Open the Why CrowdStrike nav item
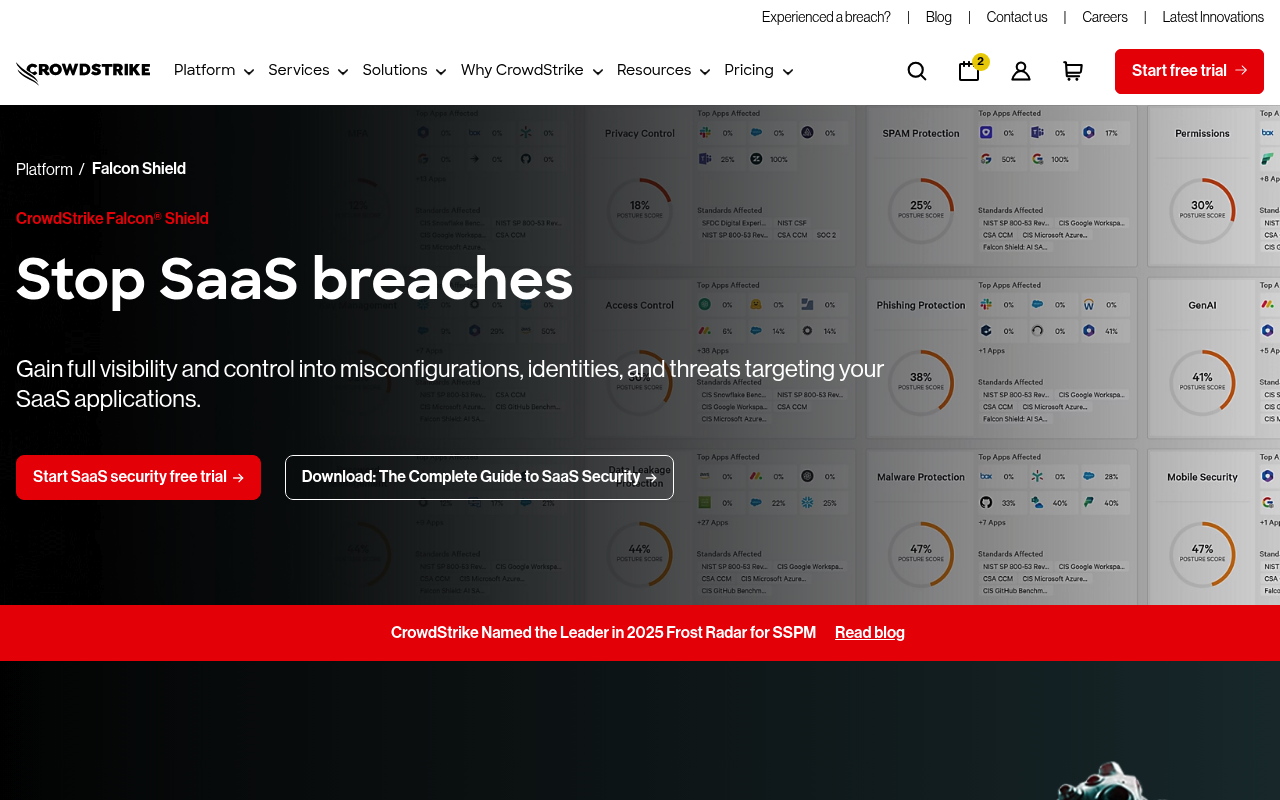 tap(522, 70)
